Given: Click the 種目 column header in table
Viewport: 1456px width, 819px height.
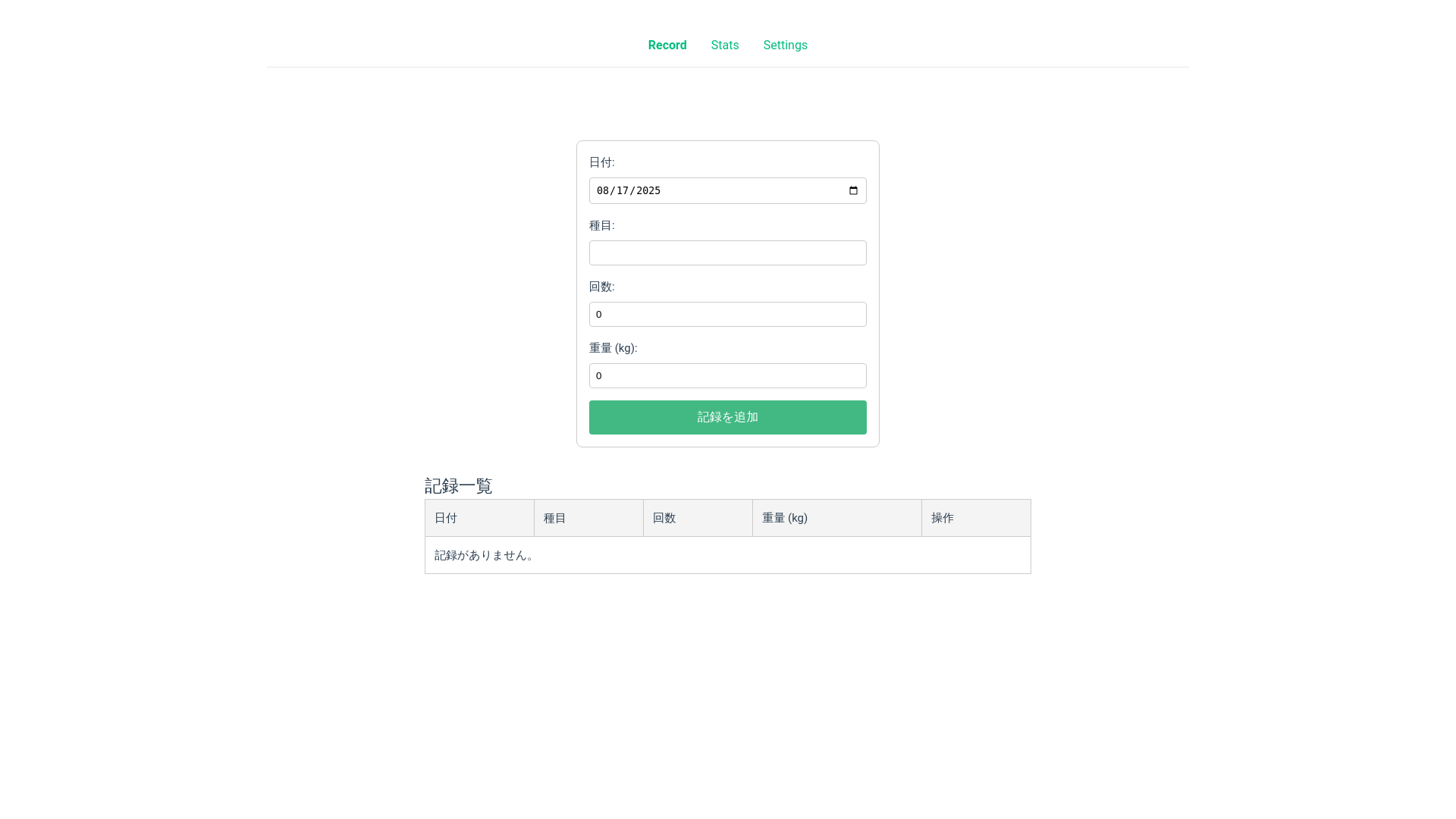Looking at the screenshot, I should pyautogui.click(x=588, y=518).
